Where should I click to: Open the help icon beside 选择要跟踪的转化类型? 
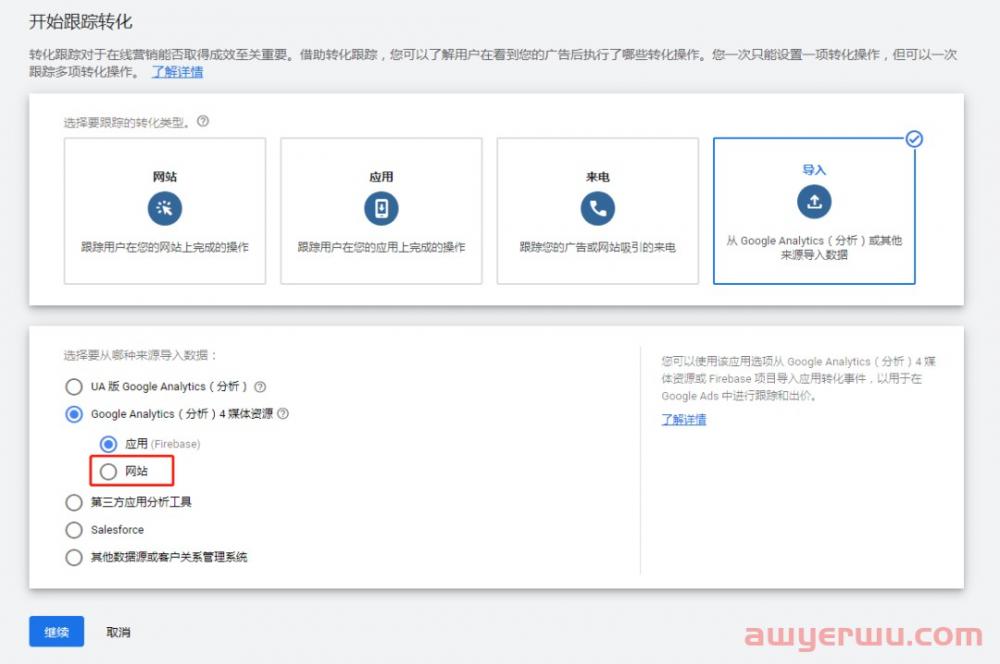(x=203, y=121)
